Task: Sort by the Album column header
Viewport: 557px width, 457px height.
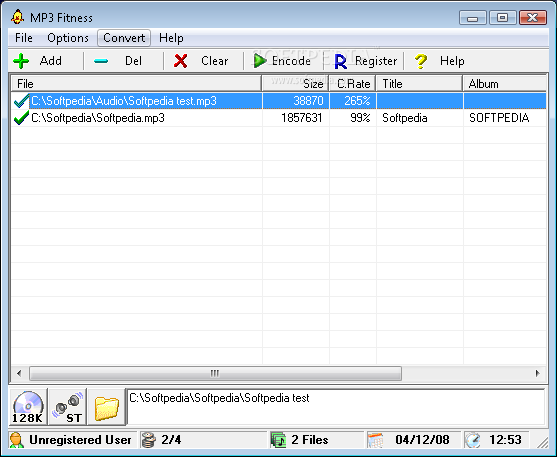Action: [504, 84]
